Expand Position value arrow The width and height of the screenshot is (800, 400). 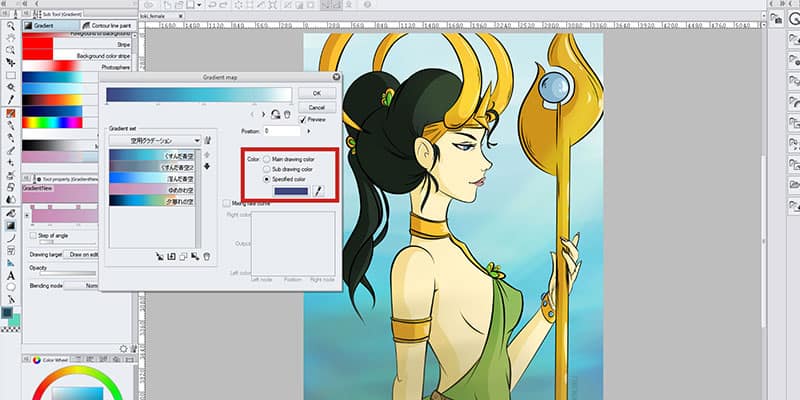tap(308, 131)
